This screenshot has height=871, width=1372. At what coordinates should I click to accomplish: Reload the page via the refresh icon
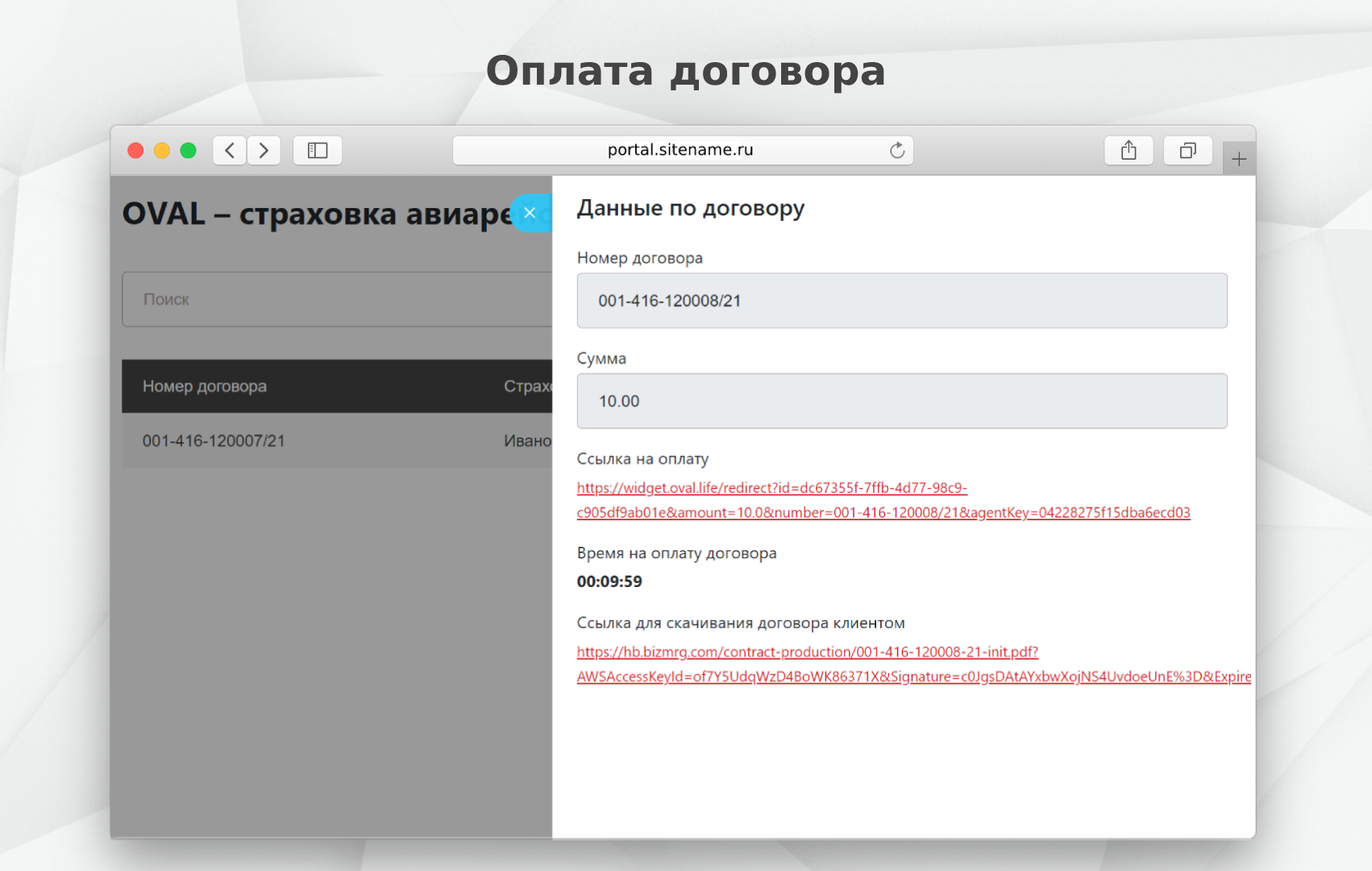[x=896, y=151]
